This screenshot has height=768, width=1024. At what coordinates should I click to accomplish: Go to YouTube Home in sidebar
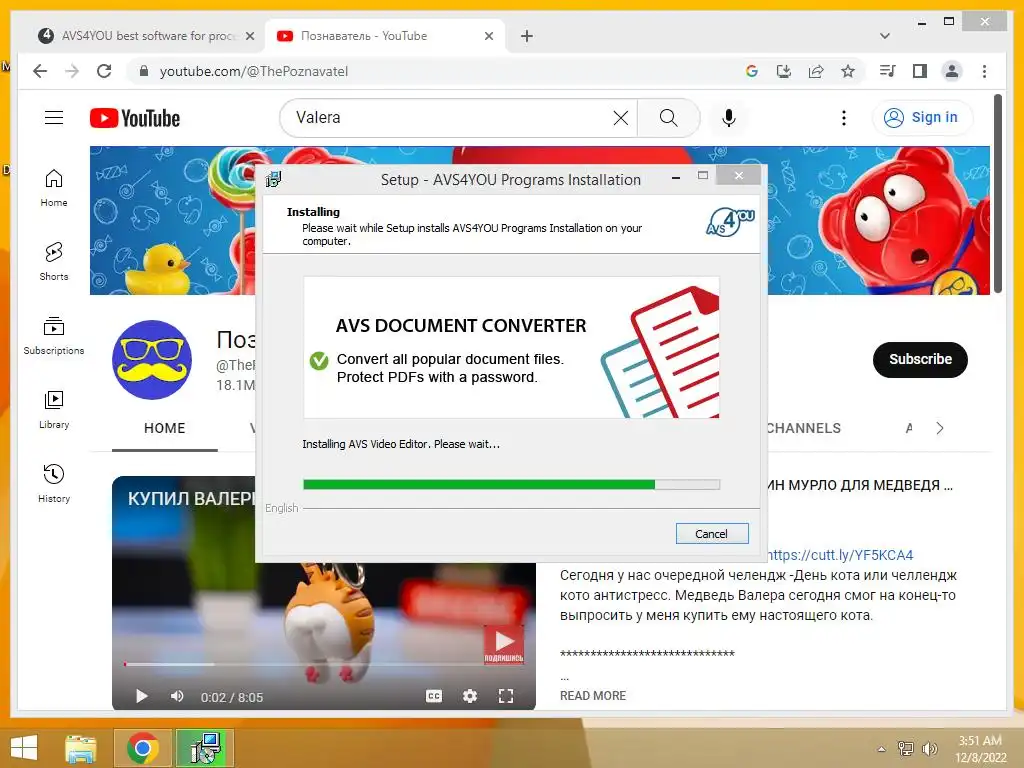pos(54,188)
